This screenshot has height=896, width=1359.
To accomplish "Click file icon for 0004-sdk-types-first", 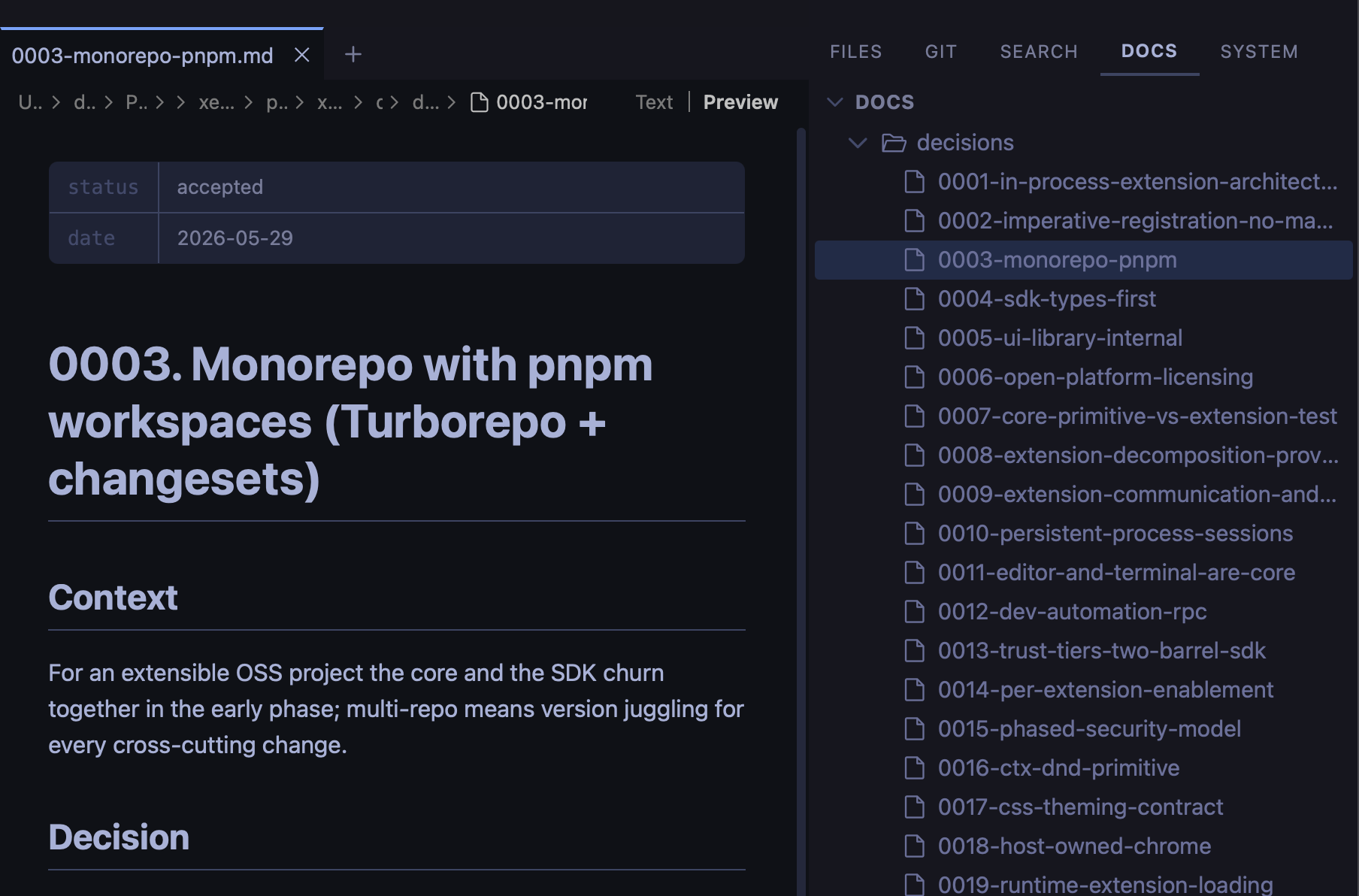I will (x=914, y=299).
